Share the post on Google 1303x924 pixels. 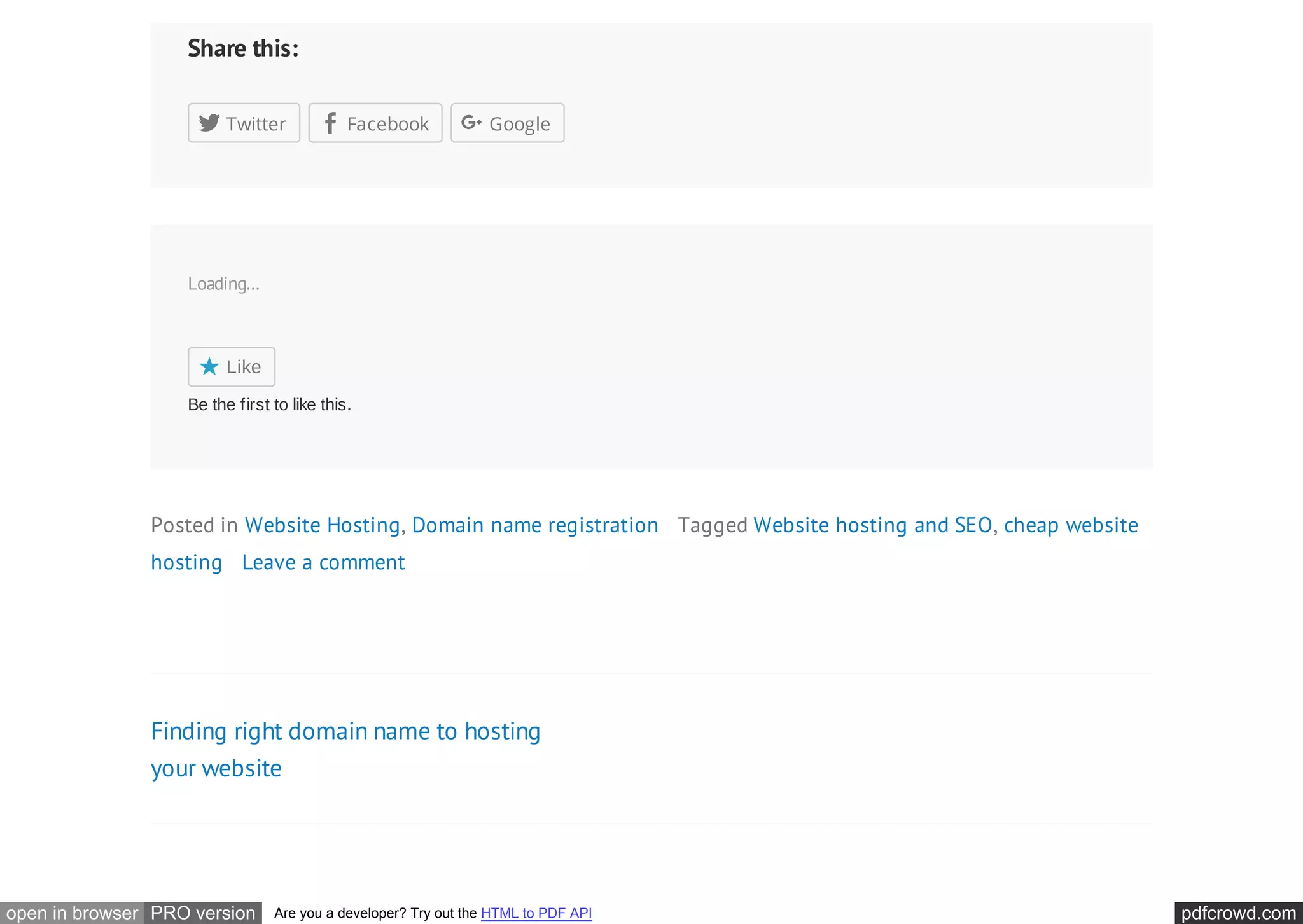[x=507, y=123]
